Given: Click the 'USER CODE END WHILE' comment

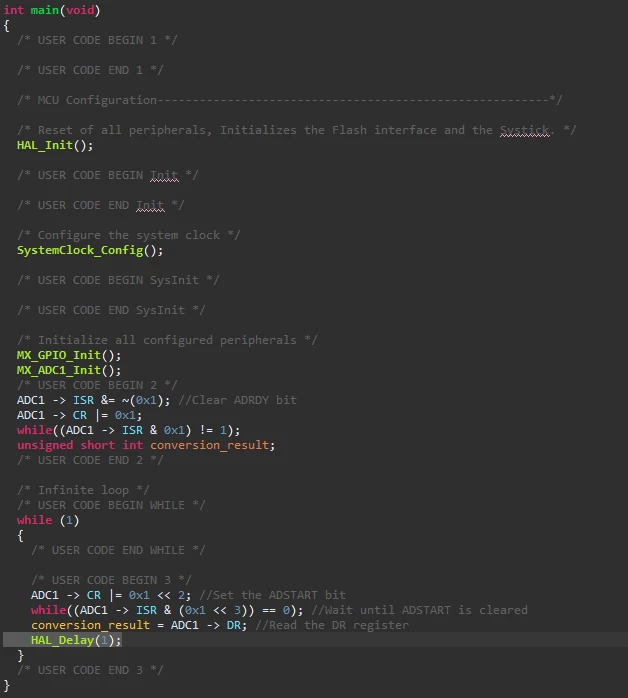Looking at the screenshot, I should [x=118, y=550].
